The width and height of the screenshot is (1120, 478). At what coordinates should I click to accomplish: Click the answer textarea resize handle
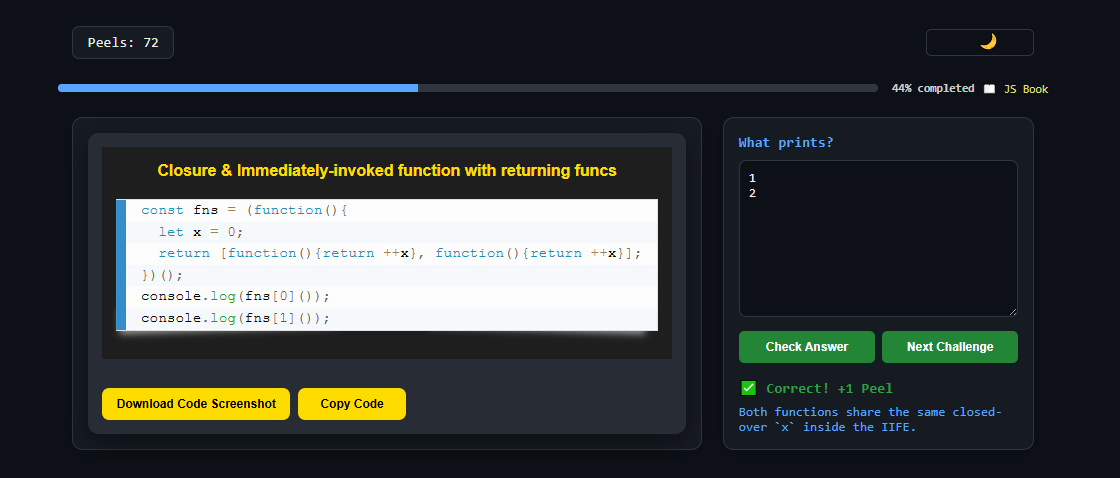point(1012,311)
